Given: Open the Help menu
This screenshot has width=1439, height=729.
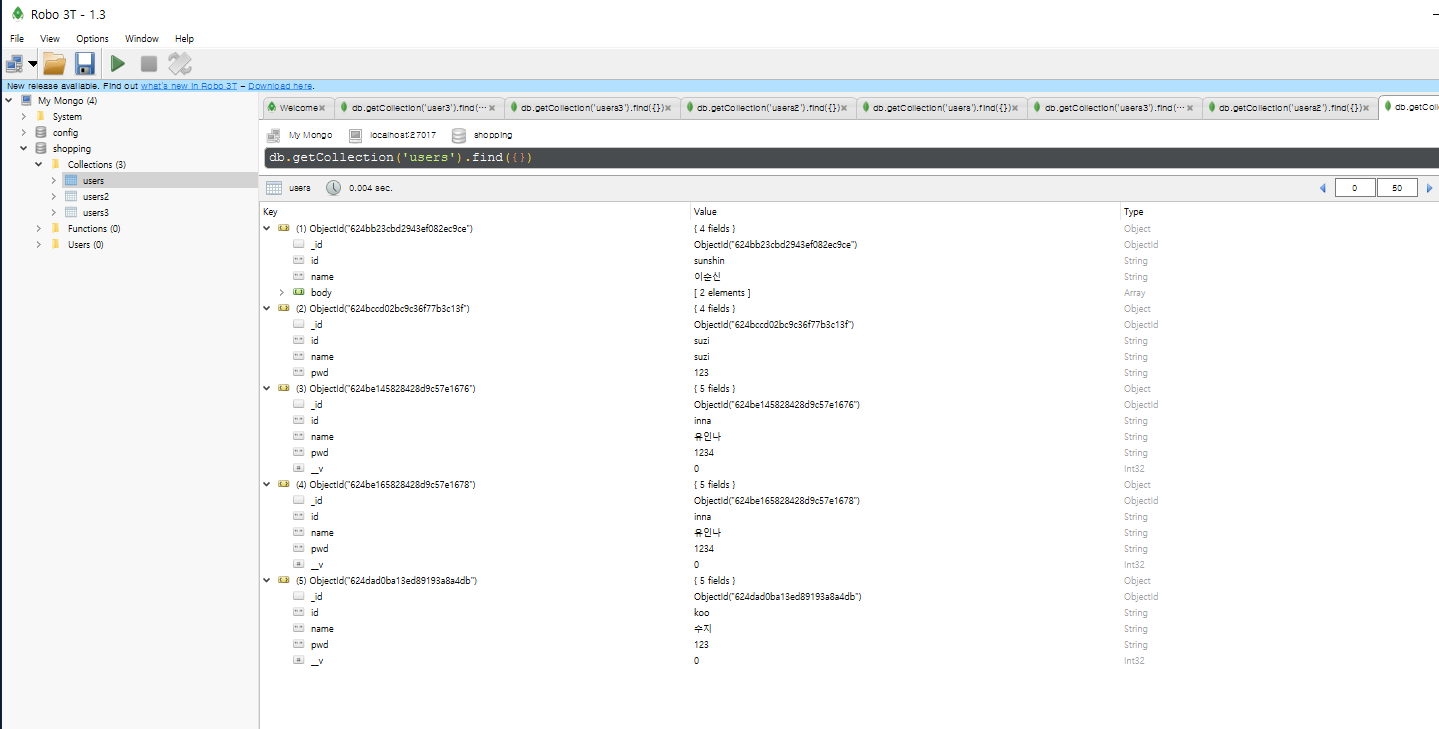Looking at the screenshot, I should tap(184, 39).
